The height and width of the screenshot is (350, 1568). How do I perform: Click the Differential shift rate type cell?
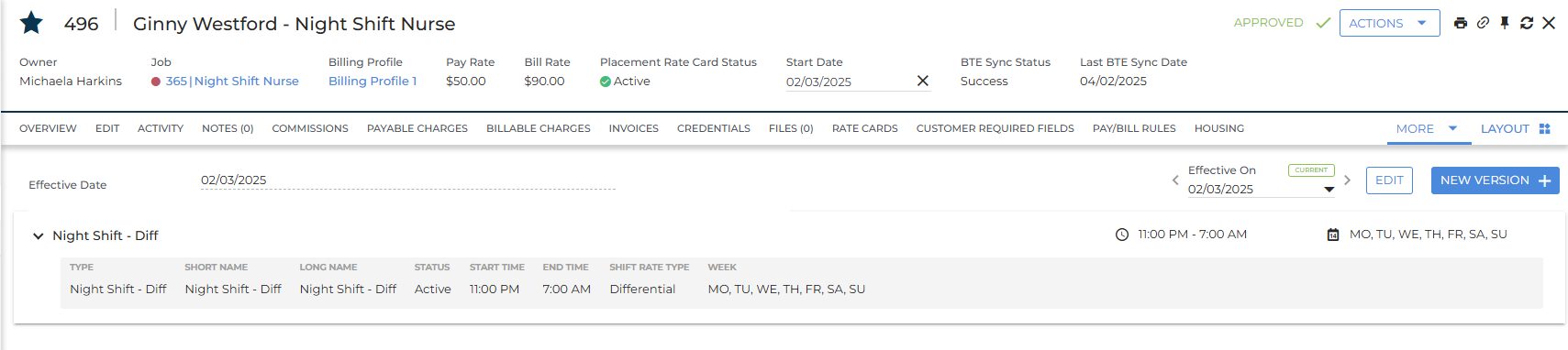642,290
